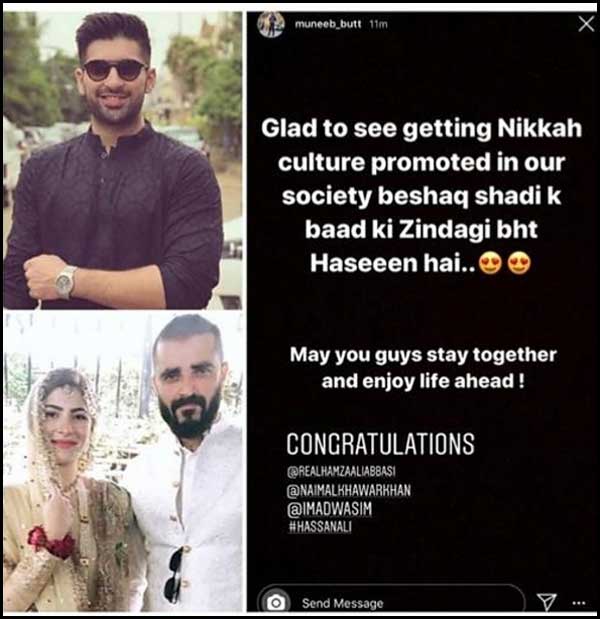Screen dimensions: 600x619
Task: Close the Instagram story with the X
Action: click(586, 24)
